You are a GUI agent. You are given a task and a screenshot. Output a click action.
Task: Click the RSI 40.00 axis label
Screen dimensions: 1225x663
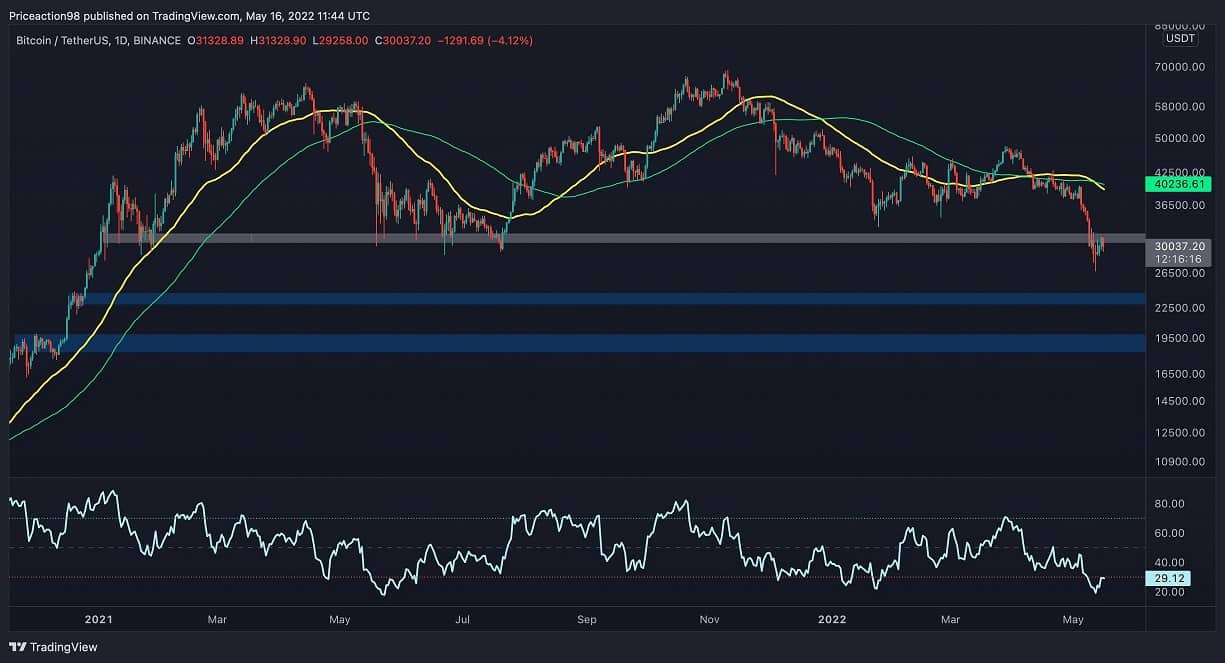1169,562
